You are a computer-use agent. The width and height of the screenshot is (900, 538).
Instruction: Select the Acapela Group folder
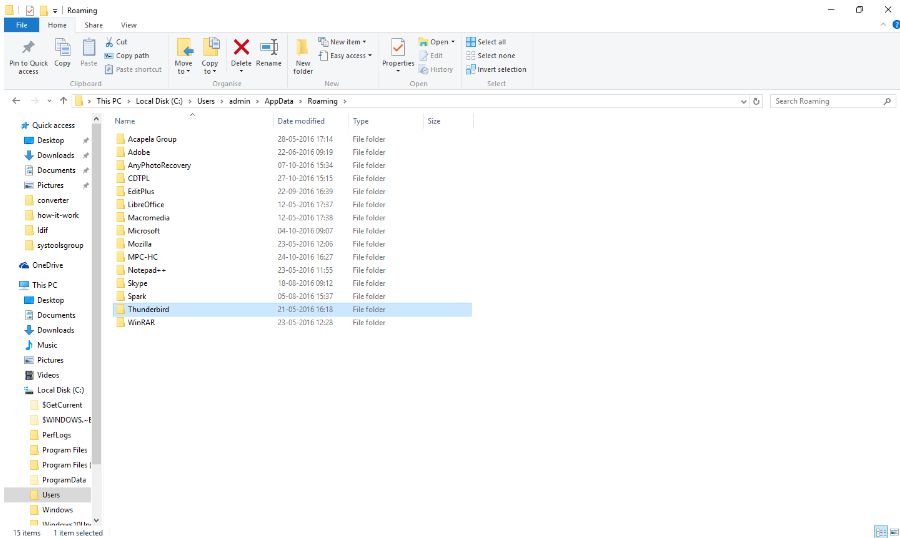tap(293, 139)
